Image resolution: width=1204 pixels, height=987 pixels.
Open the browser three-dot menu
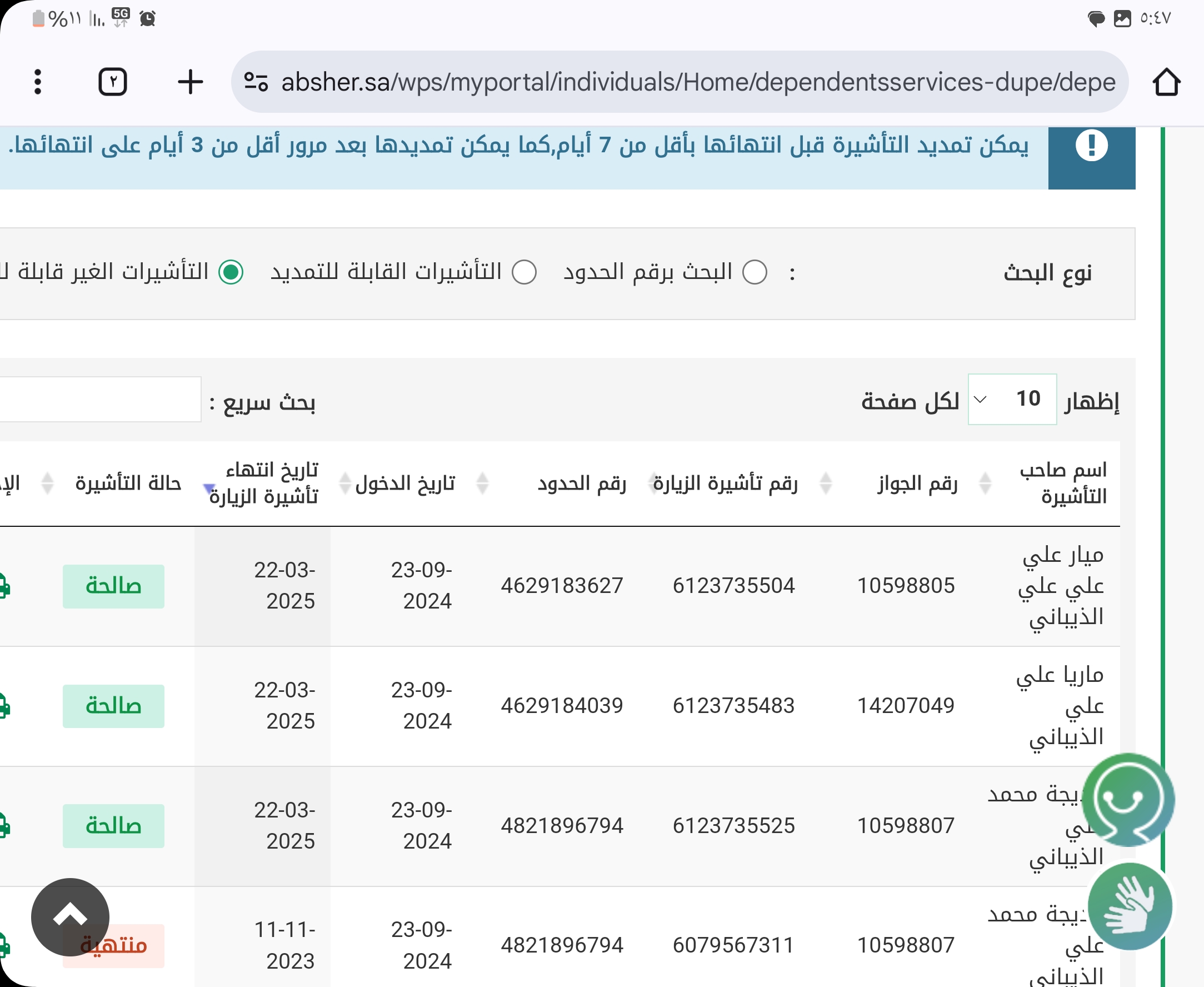(x=38, y=82)
